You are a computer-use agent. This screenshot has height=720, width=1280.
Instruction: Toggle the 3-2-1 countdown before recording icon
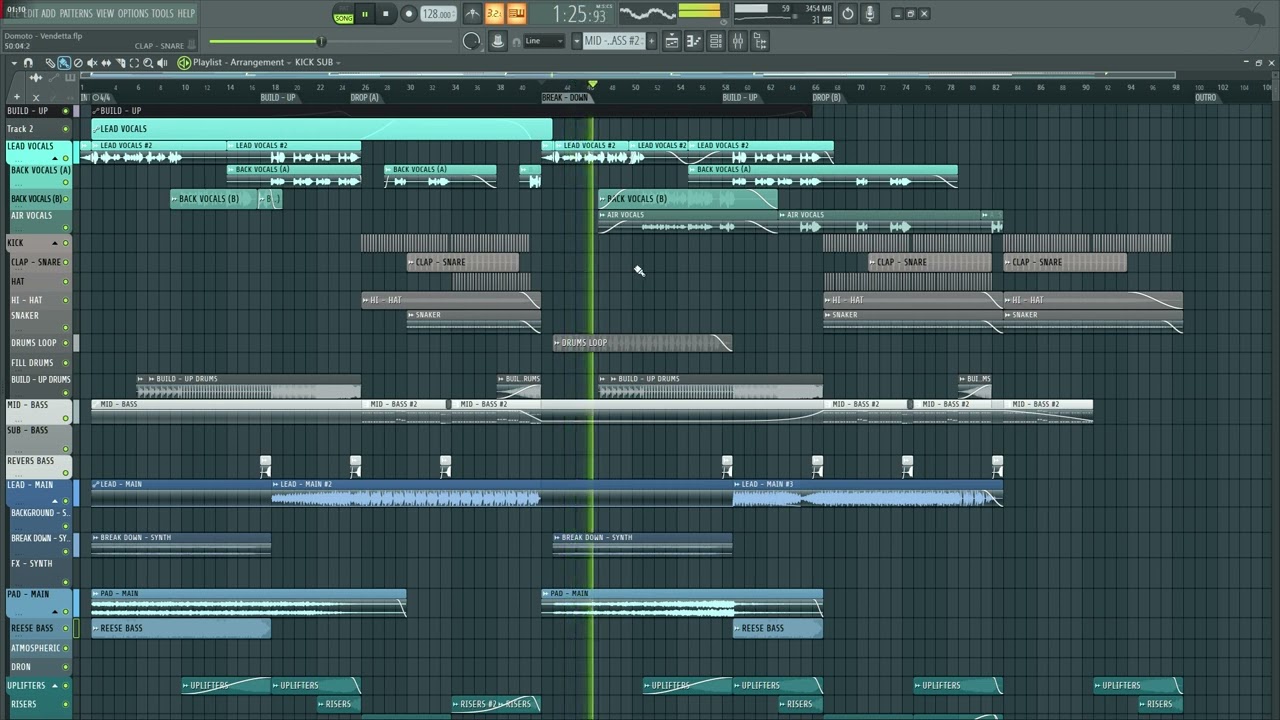pyautogui.click(x=494, y=14)
